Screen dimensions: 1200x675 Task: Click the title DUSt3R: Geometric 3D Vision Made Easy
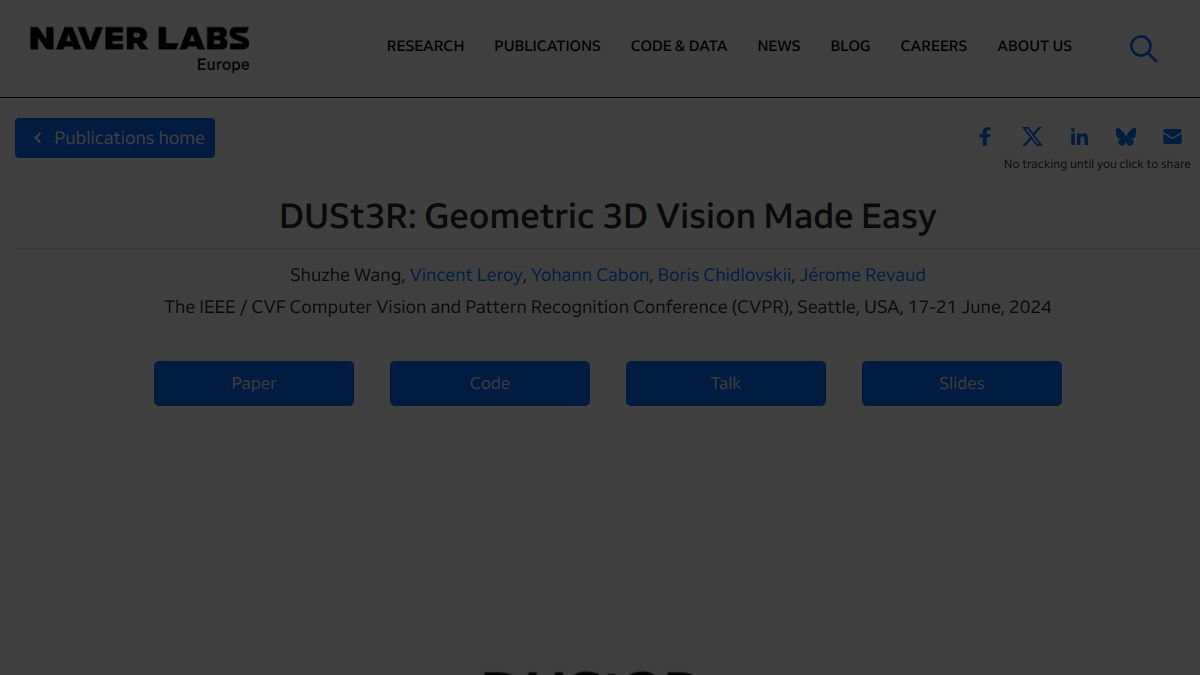click(x=608, y=216)
